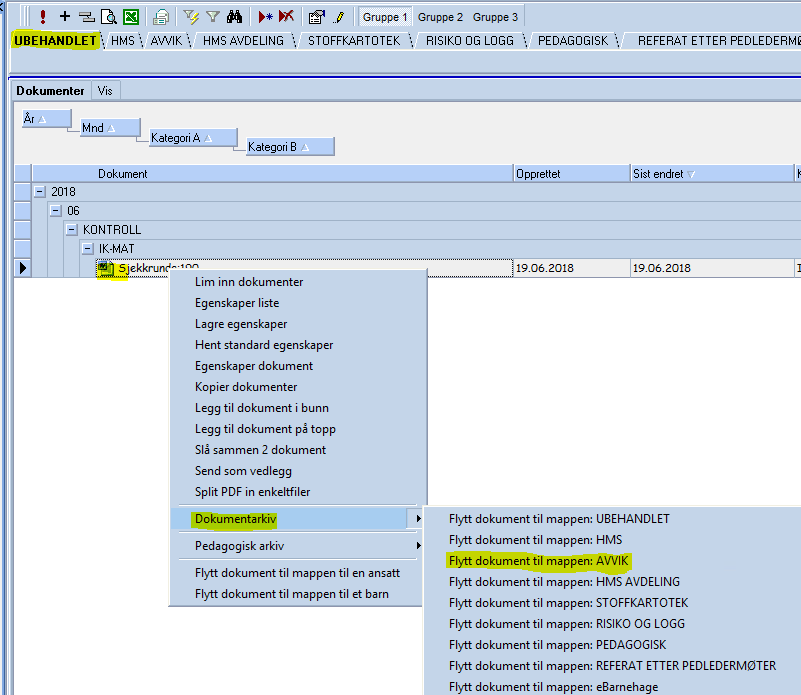Click the Kategori B grouping field
Image resolution: width=801 pixels, height=695 pixels.
290,147
